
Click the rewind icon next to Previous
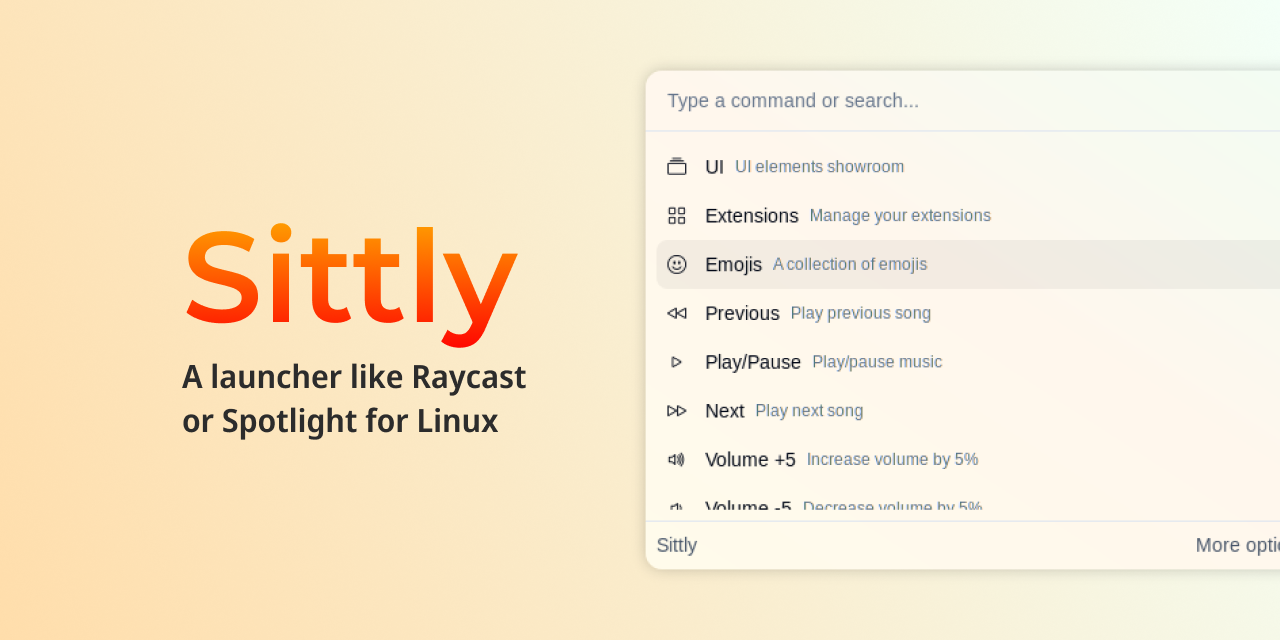pyautogui.click(x=677, y=313)
